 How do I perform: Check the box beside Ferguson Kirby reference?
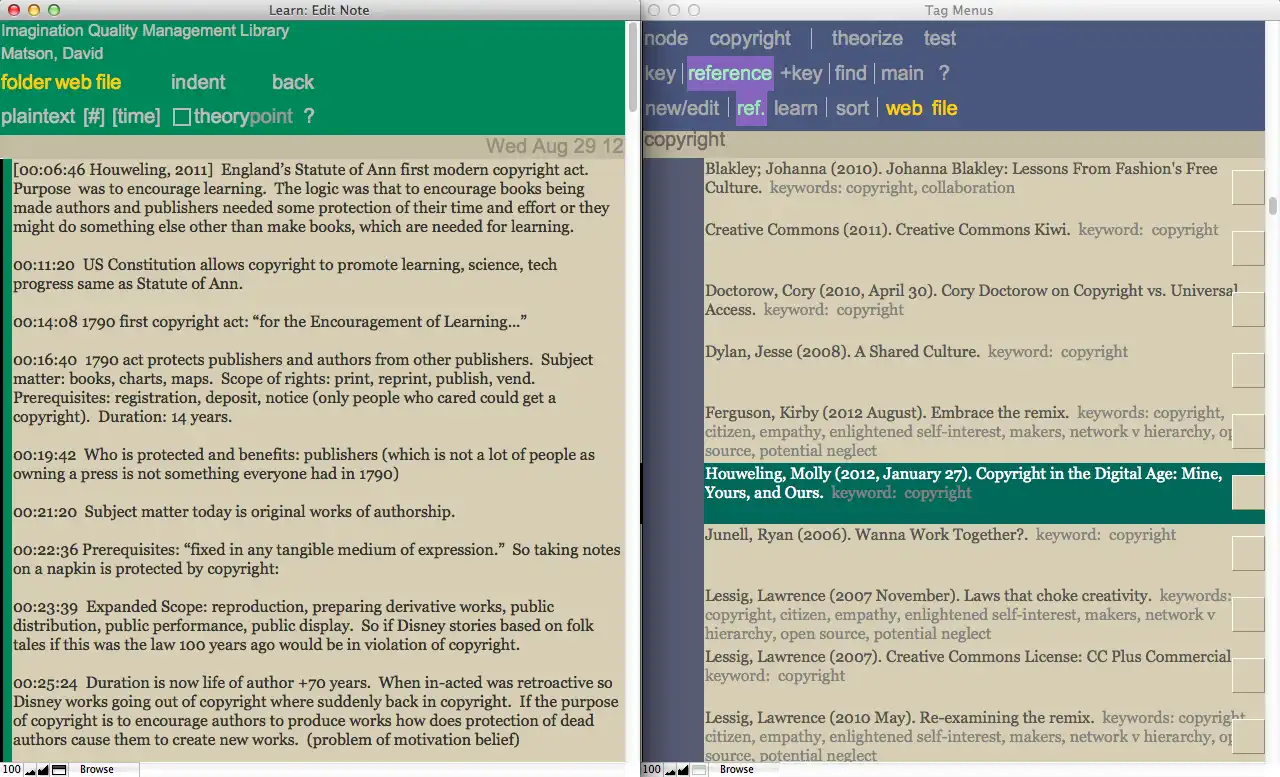(1248, 431)
